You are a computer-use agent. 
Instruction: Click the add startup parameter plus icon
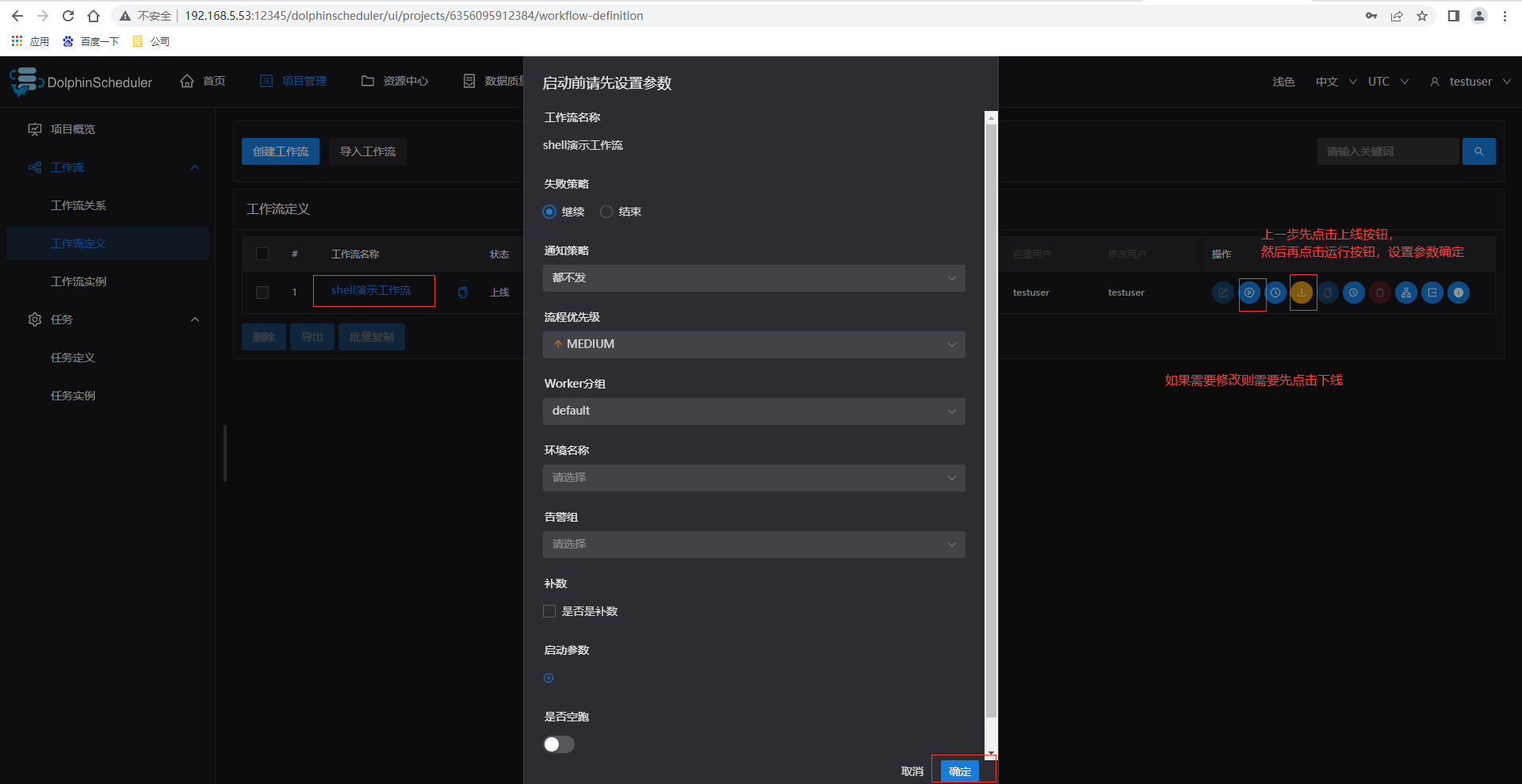click(x=549, y=678)
